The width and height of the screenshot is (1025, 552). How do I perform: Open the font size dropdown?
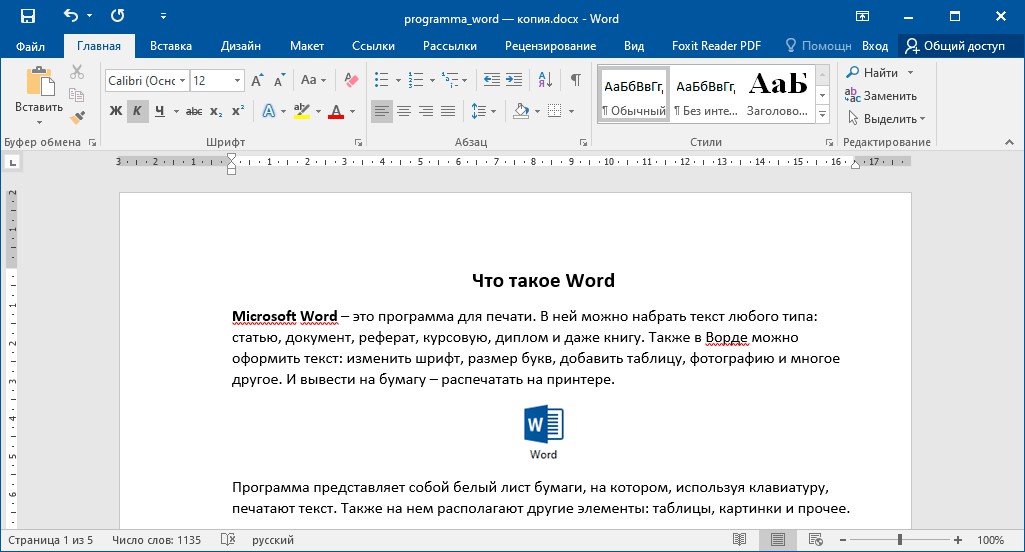coord(237,80)
